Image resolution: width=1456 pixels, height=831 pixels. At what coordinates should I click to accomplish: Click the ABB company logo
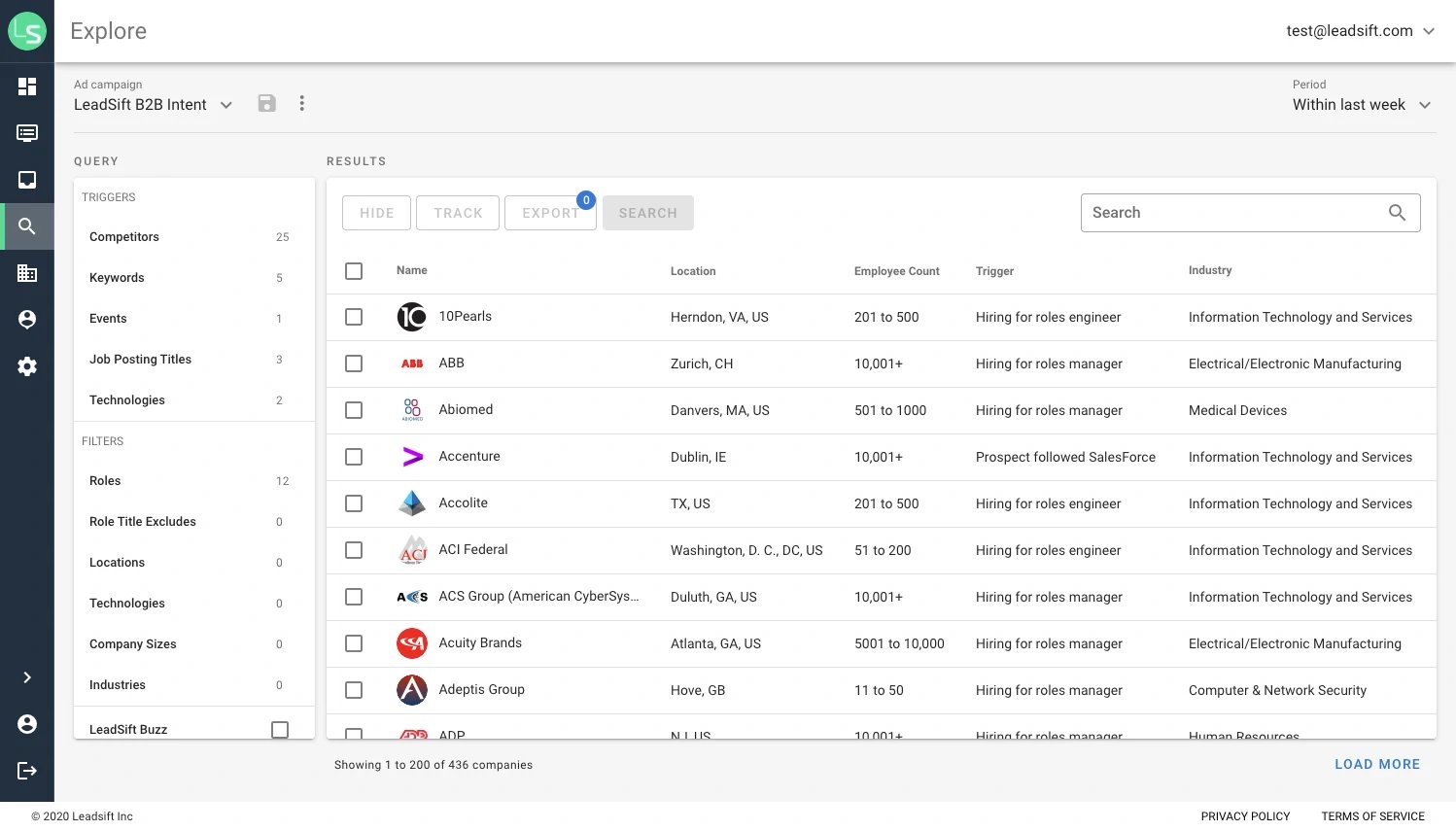pyautogui.click(x=412, y=364)
